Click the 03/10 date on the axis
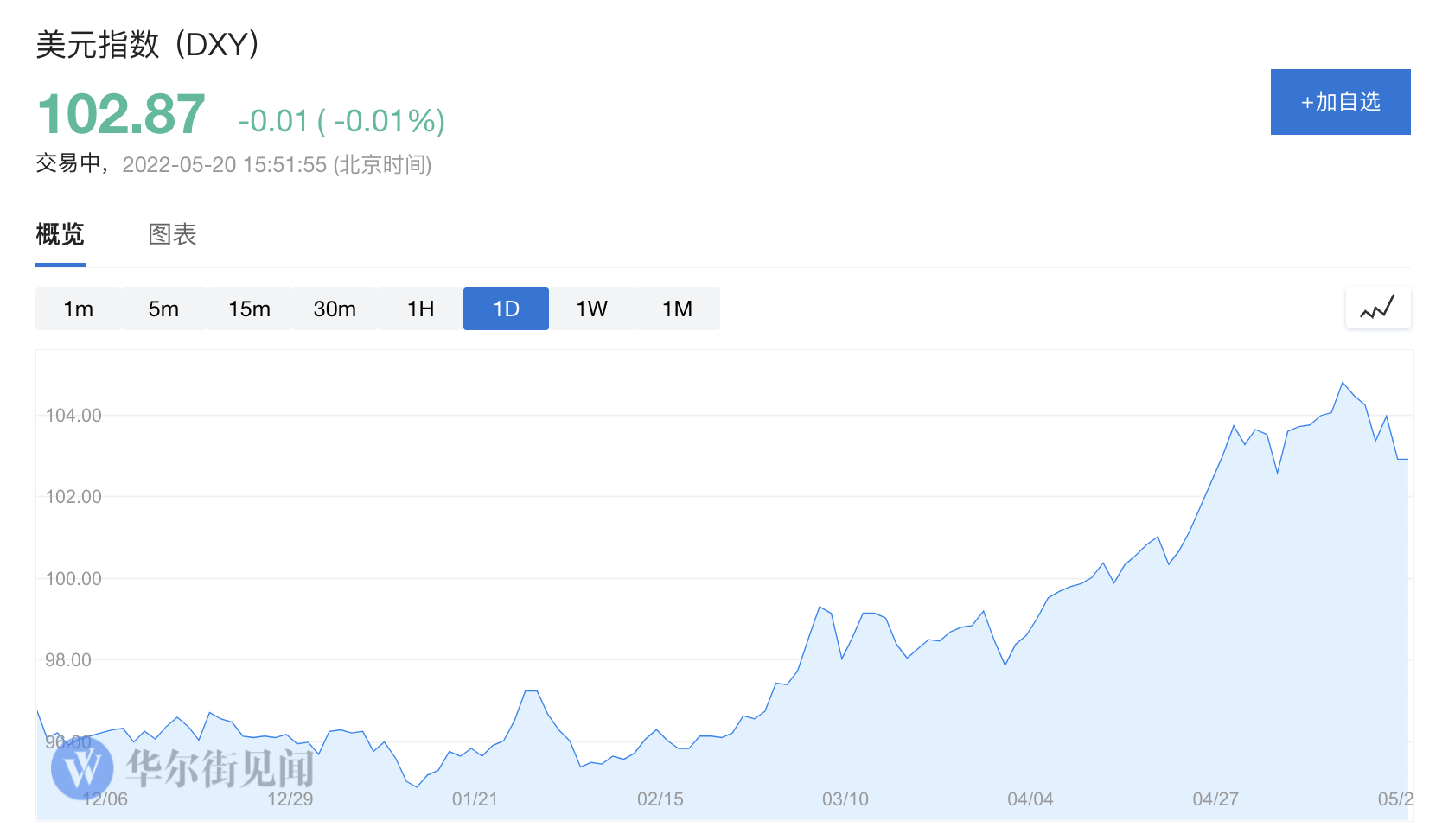1442x840 pixels. click(845, 799)
